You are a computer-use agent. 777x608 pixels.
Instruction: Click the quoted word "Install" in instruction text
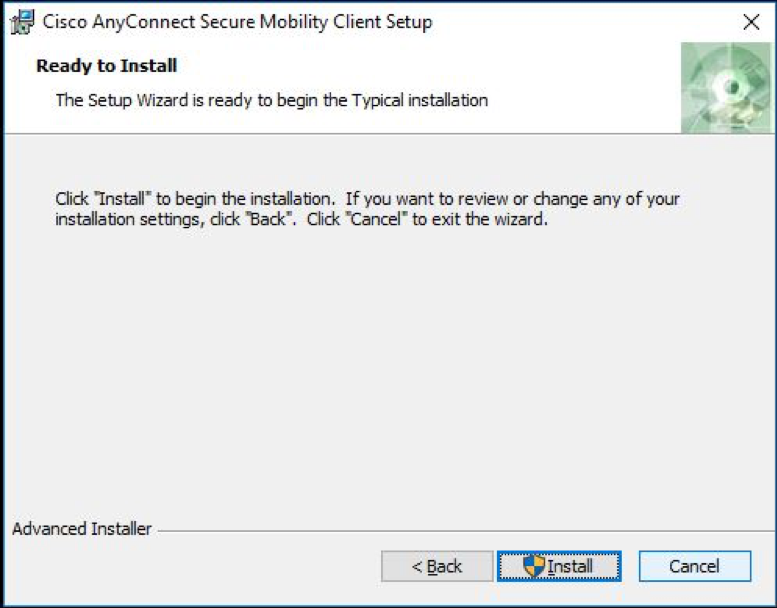(119, 199)
